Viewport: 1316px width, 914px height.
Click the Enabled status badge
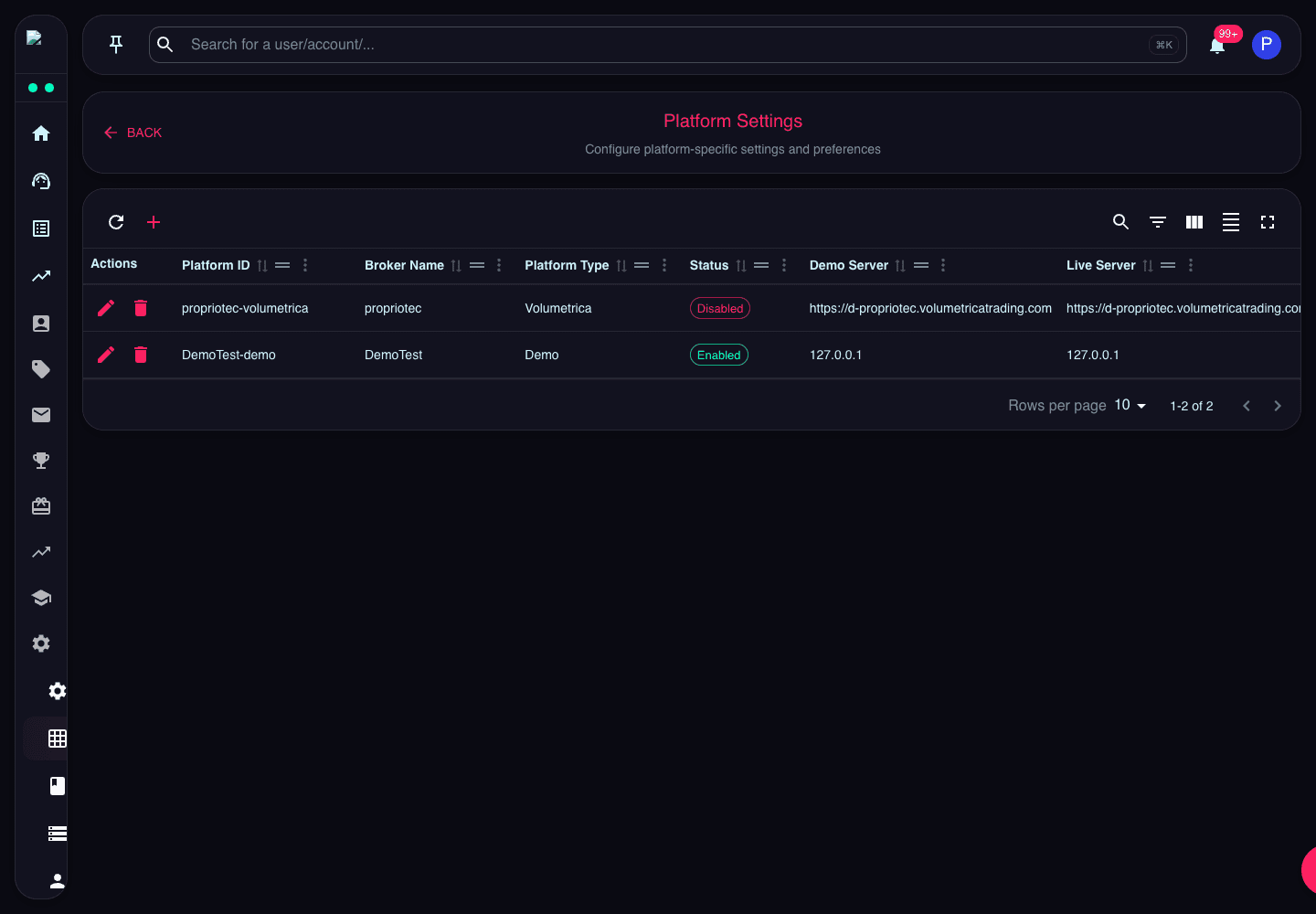[x=719, y=355]
